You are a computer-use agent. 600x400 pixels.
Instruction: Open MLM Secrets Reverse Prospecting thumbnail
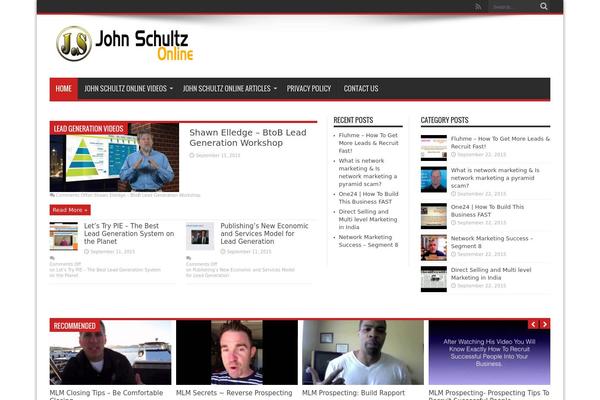(237, 352)
